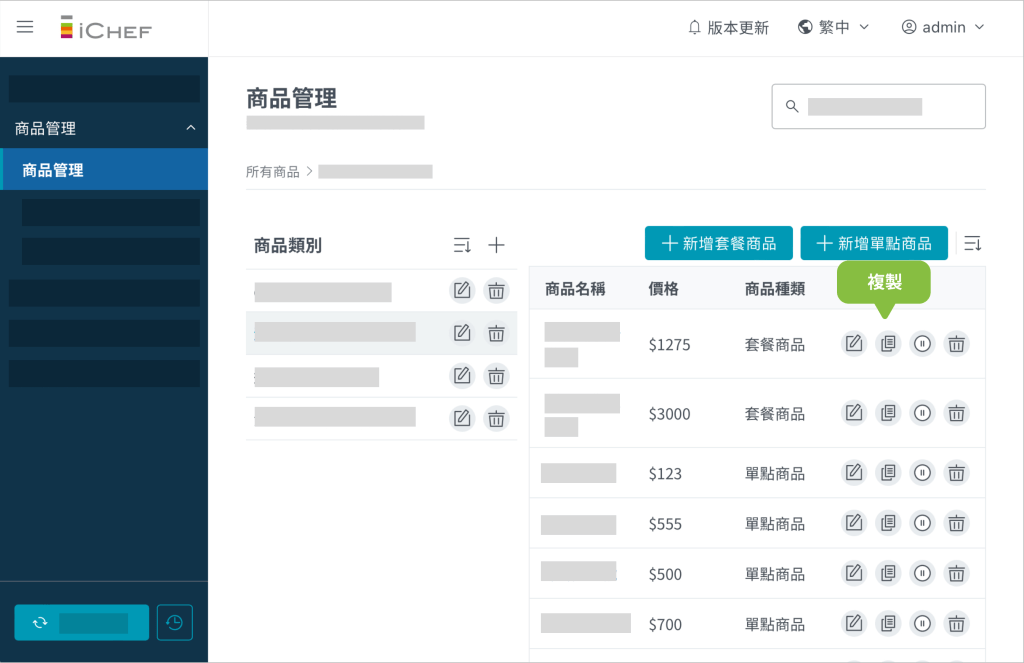Click the copy icon for the $1275 product
Viewport: 1024px width, 663px height.
888,344
